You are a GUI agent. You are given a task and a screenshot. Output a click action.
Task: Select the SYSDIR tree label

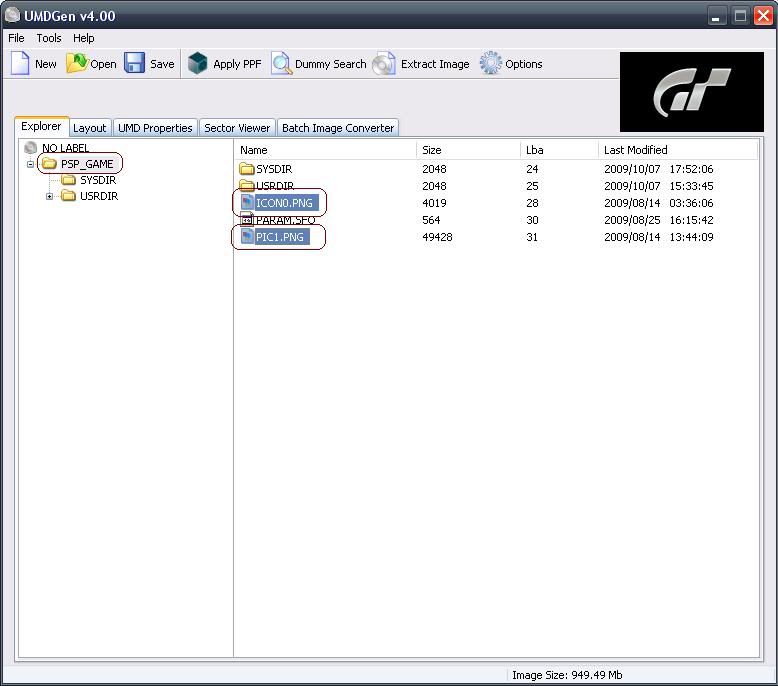(98, 180)
